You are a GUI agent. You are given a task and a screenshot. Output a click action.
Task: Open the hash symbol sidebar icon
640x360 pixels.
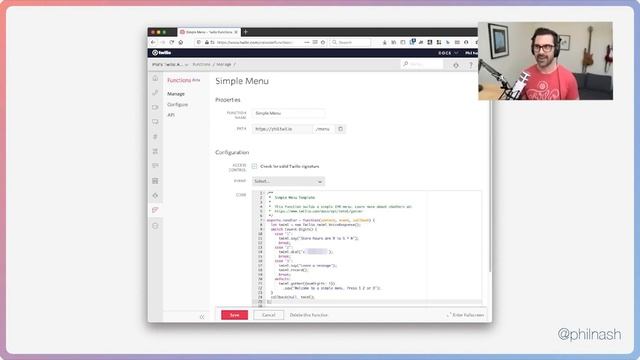[x=155, y=137]
